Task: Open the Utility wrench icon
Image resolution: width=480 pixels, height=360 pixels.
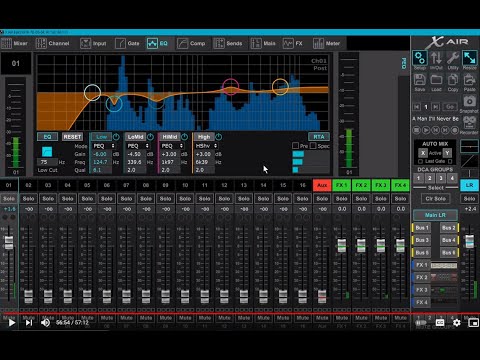Action: [x=453, y=58]
